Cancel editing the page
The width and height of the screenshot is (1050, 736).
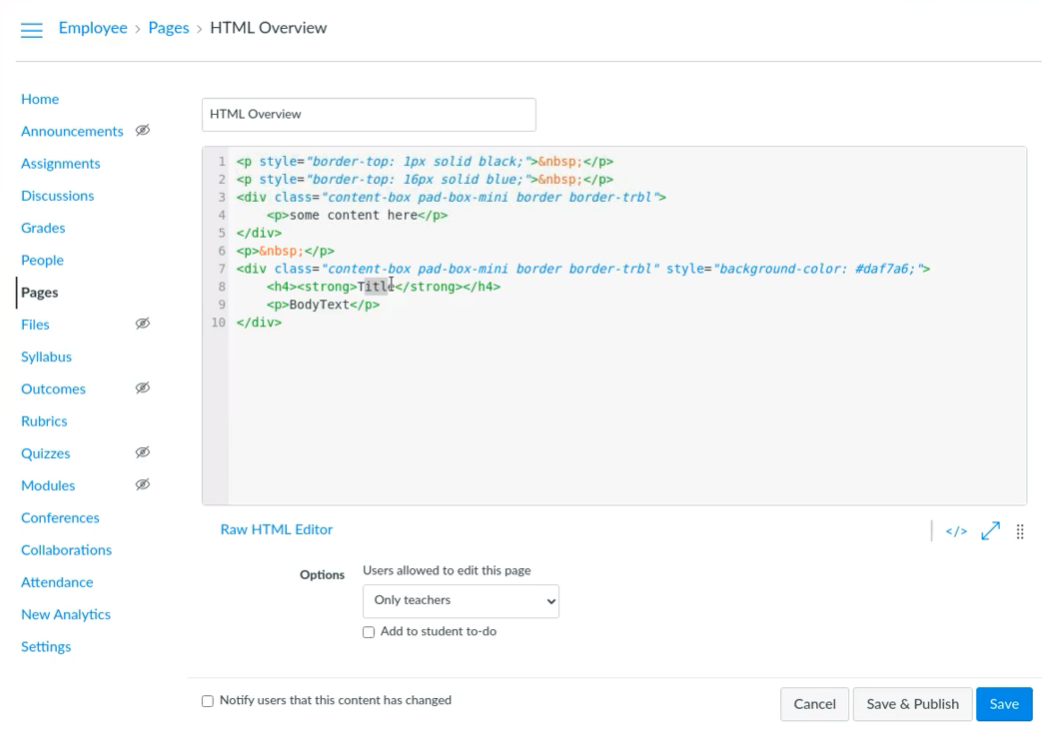point(814,704)
